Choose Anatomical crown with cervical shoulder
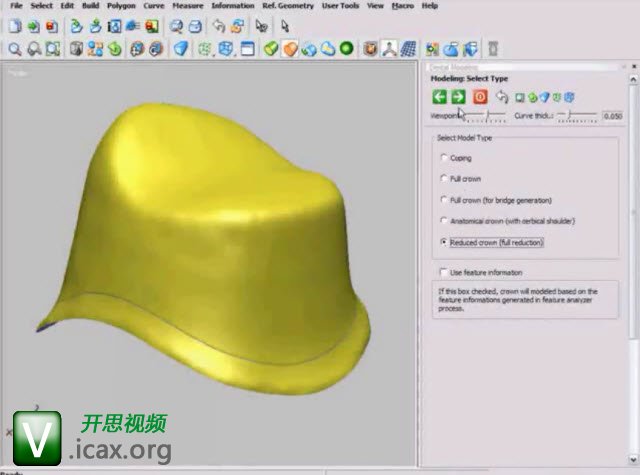This screenshot has width=640, height=475. pos(444,221)
